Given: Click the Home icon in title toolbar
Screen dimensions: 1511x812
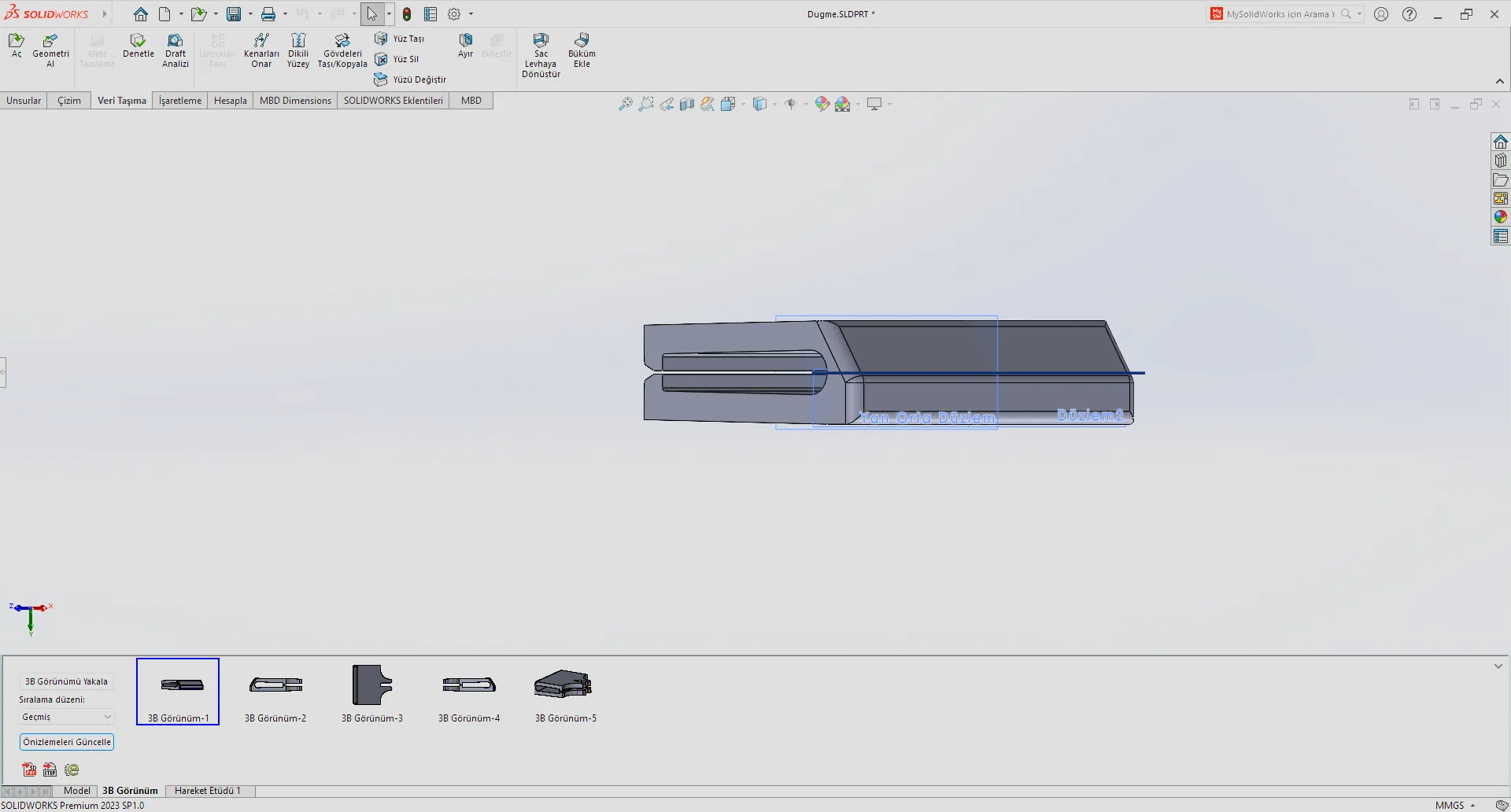Looking at the screenshot, I should point(140,14).
